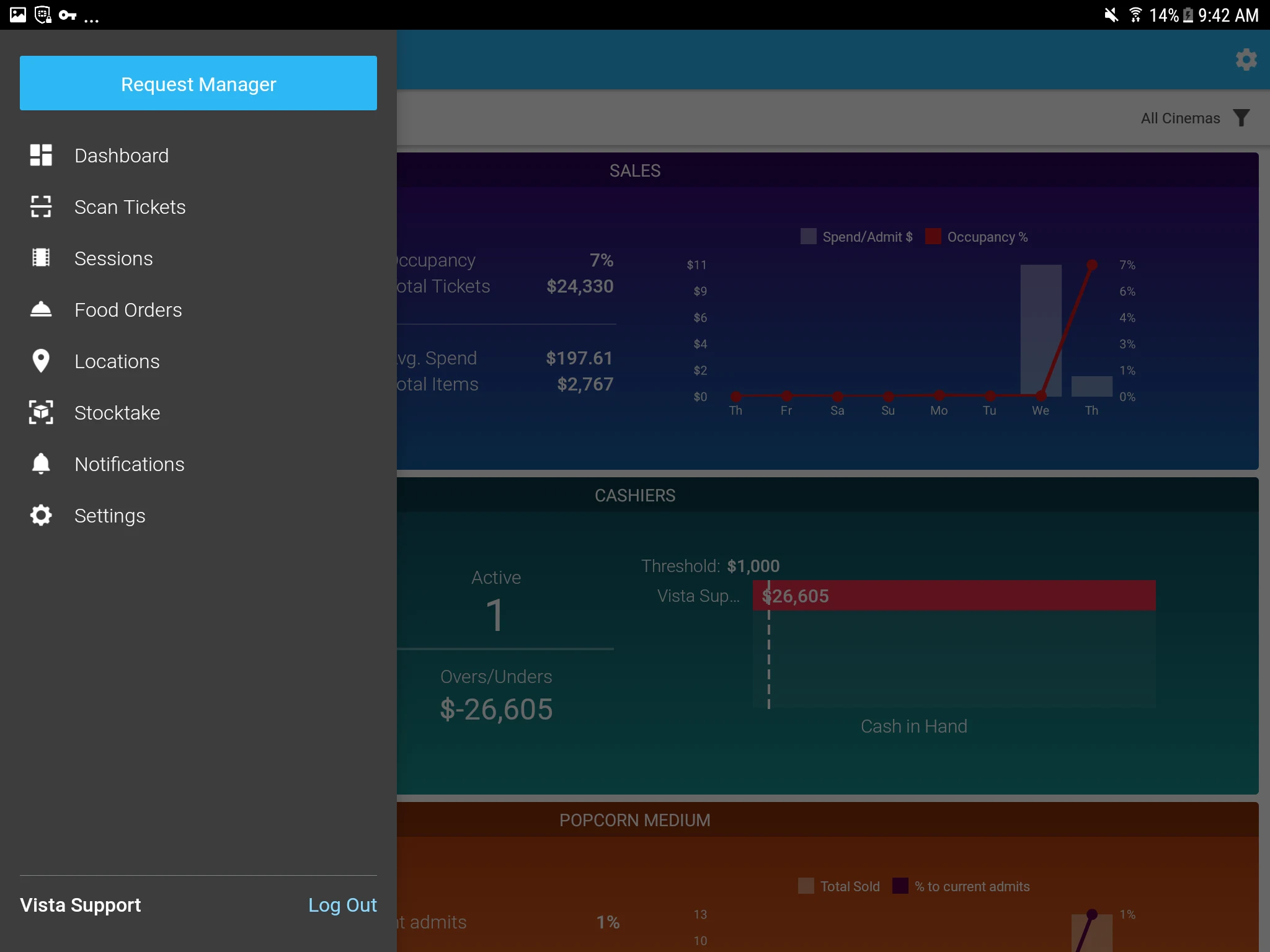
Task: Click the Log Out link
Action: (x=342, y=905)
